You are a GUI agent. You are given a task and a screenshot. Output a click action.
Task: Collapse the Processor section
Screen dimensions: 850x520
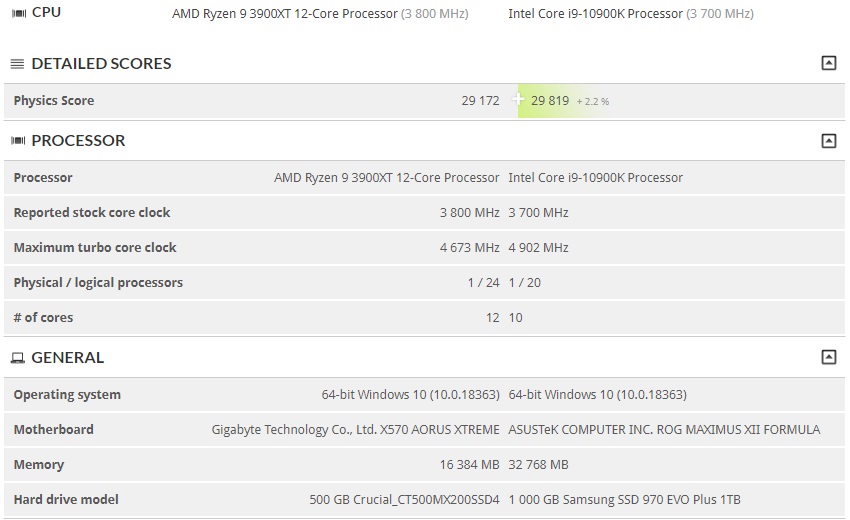coord(828,141)
